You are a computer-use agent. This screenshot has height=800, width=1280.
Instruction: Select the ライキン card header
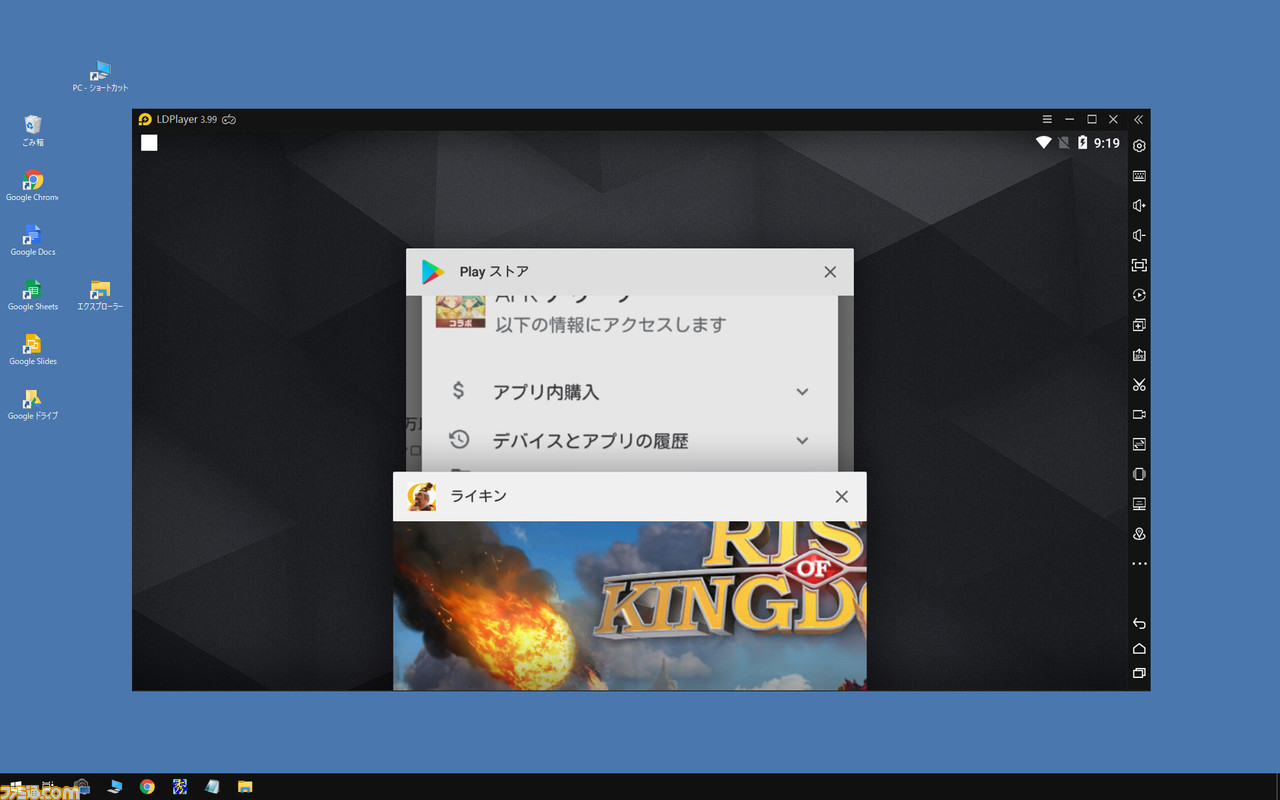(x=630, y=496)
